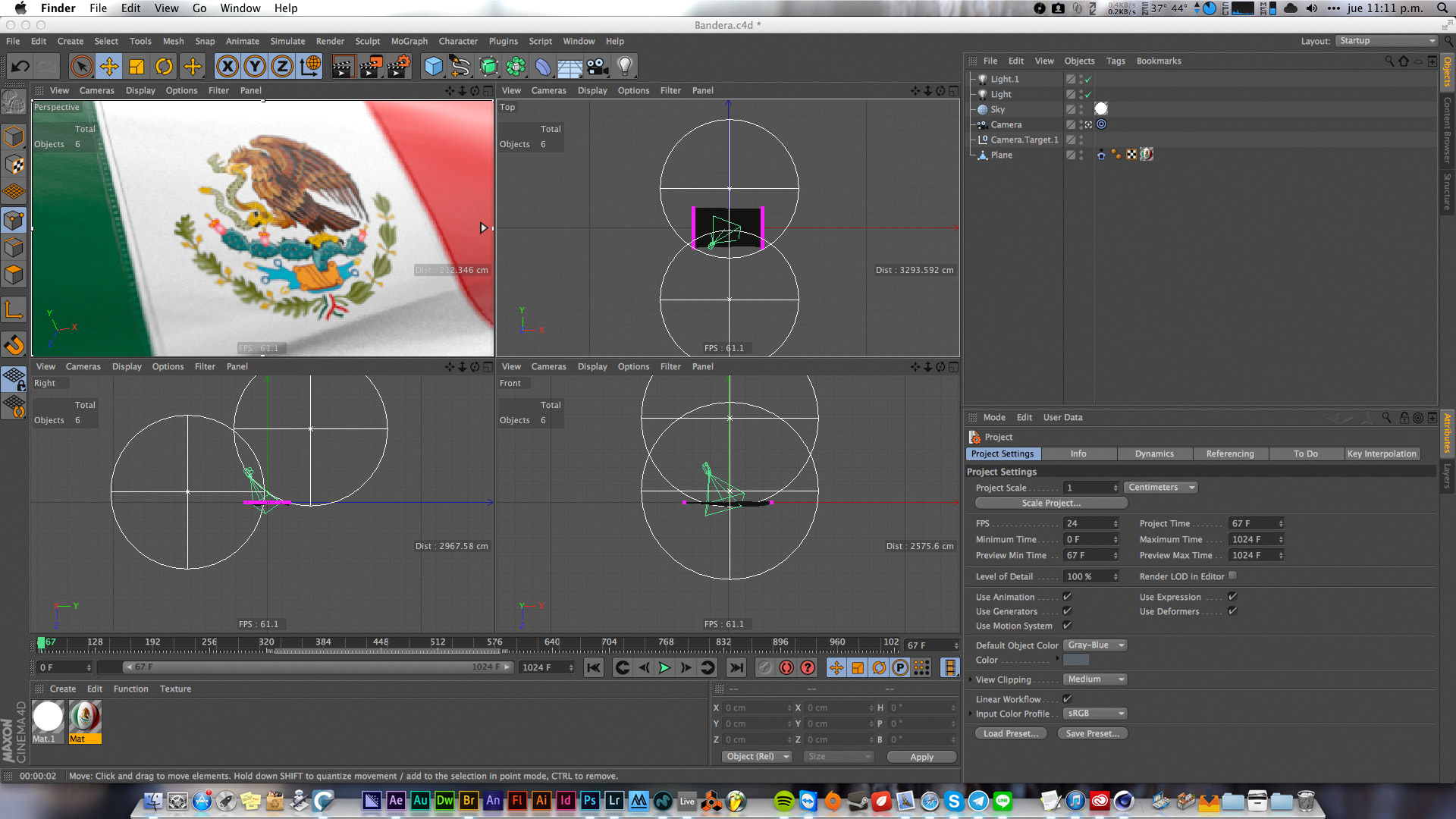Open the Size mode dropdown
The height and width of the screenshot is (819, 1456).
pyautogui.click(x=839, y=757)
